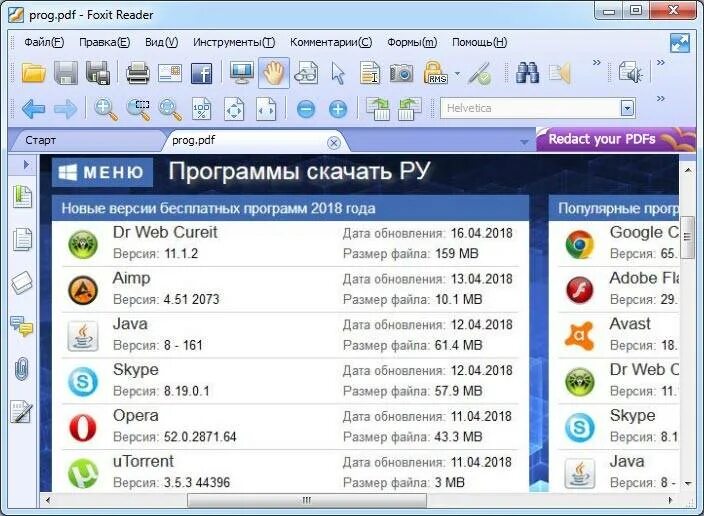
Task: Select the text select tool
Action: click(370, 73)
